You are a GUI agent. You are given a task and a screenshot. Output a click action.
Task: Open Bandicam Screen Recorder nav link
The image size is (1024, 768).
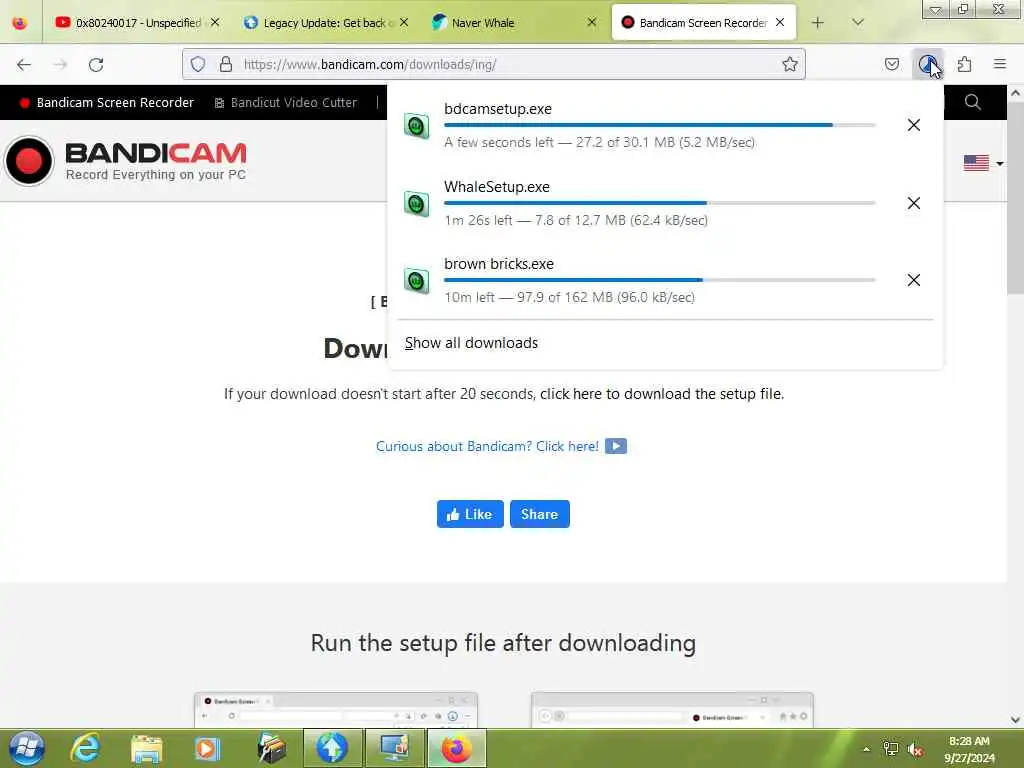point(107,103)
